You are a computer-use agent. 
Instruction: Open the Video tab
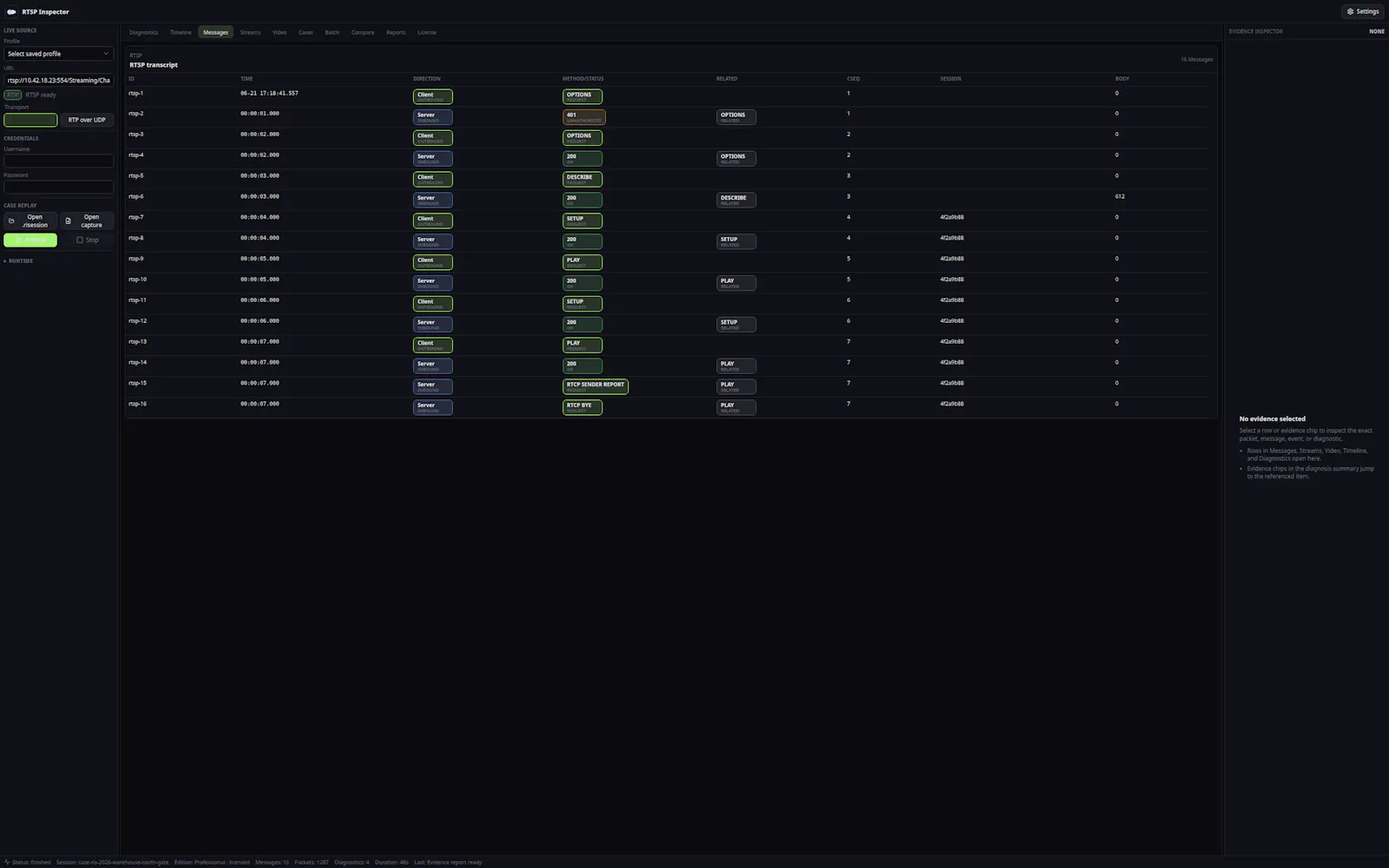click(x=280, y=32)
